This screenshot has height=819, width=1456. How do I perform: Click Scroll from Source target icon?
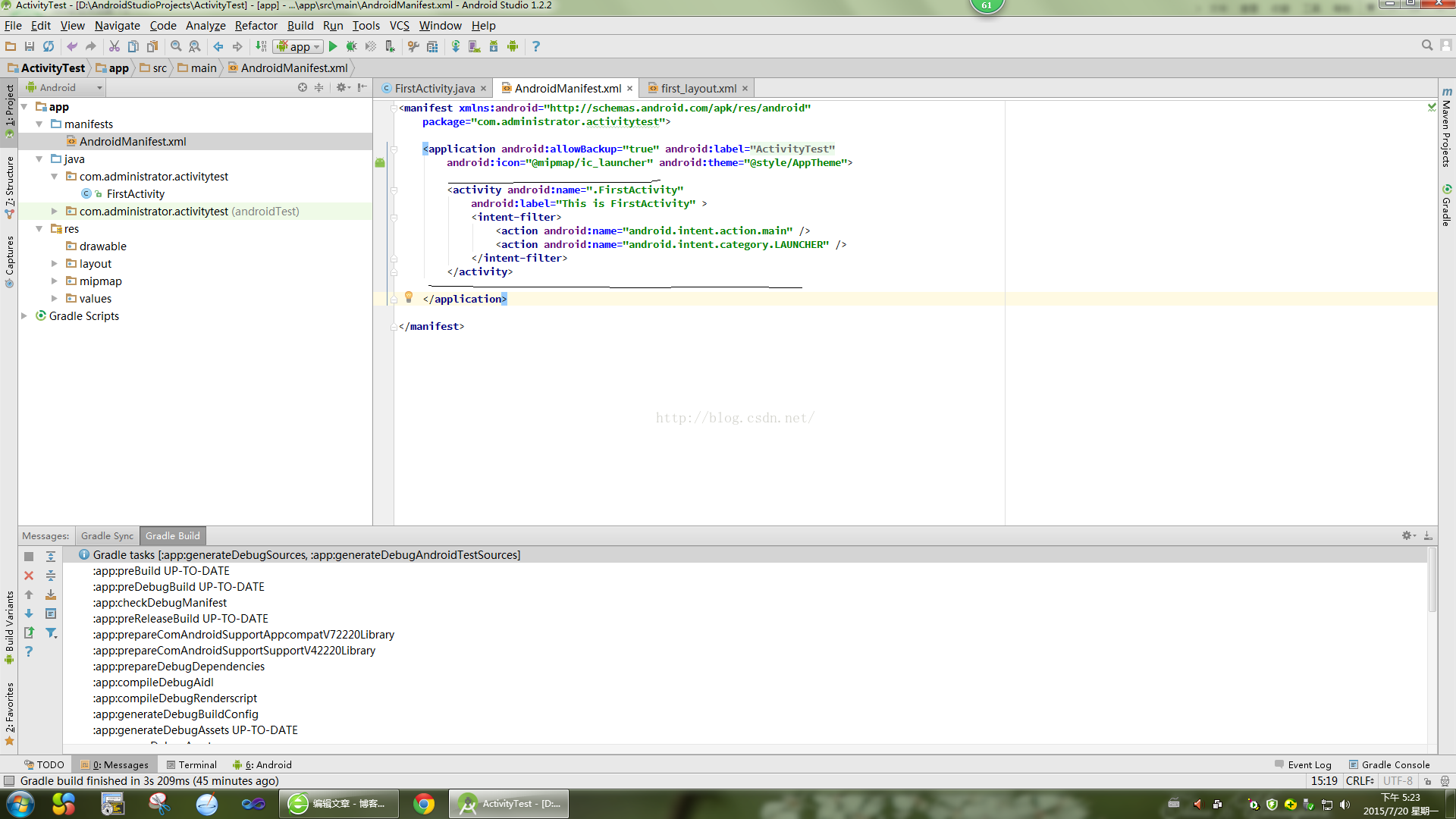click(303, 87)
